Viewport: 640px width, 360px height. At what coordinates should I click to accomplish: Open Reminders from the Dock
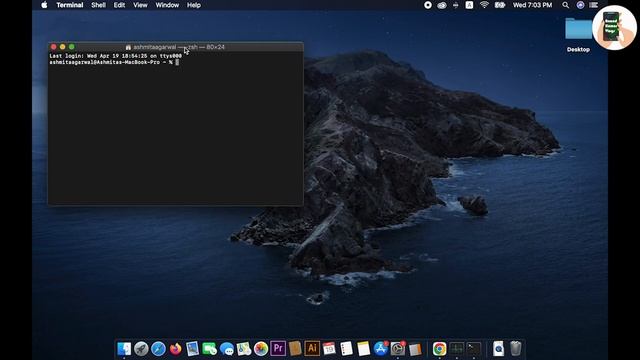click(x=347, y=349)
